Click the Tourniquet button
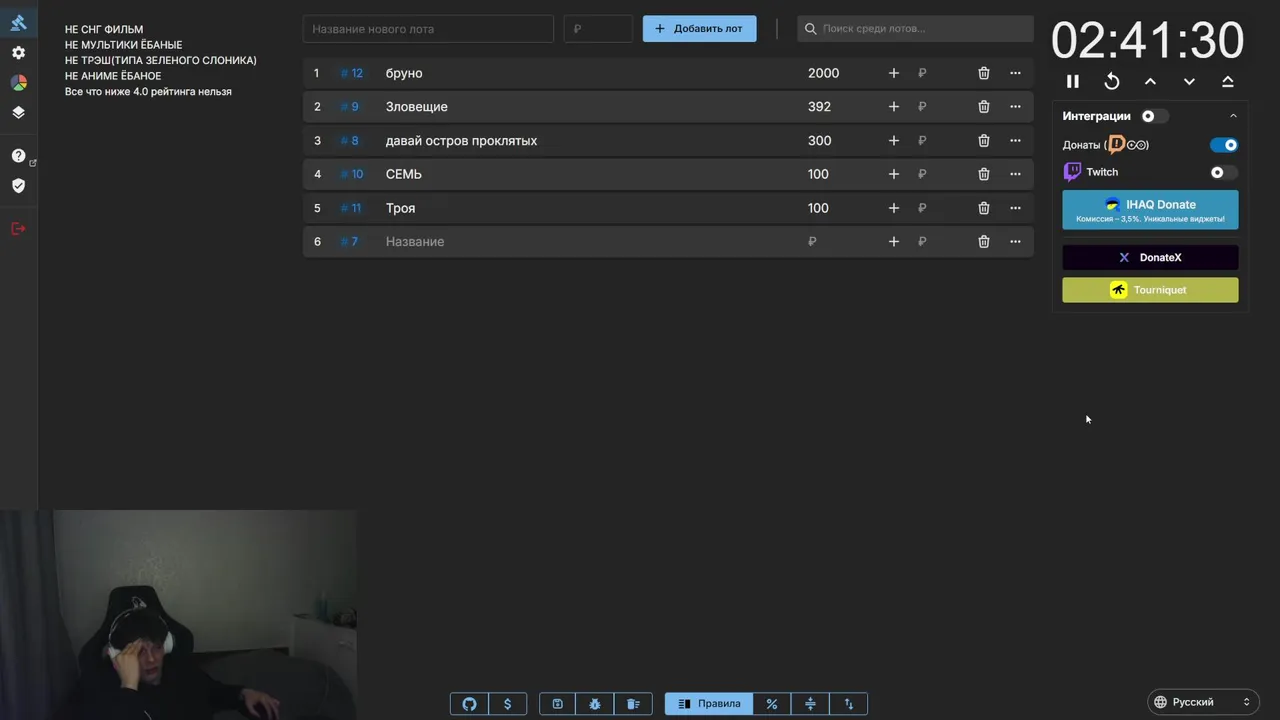This screenshot has height=720, width=1280. tap(1150, 290)
